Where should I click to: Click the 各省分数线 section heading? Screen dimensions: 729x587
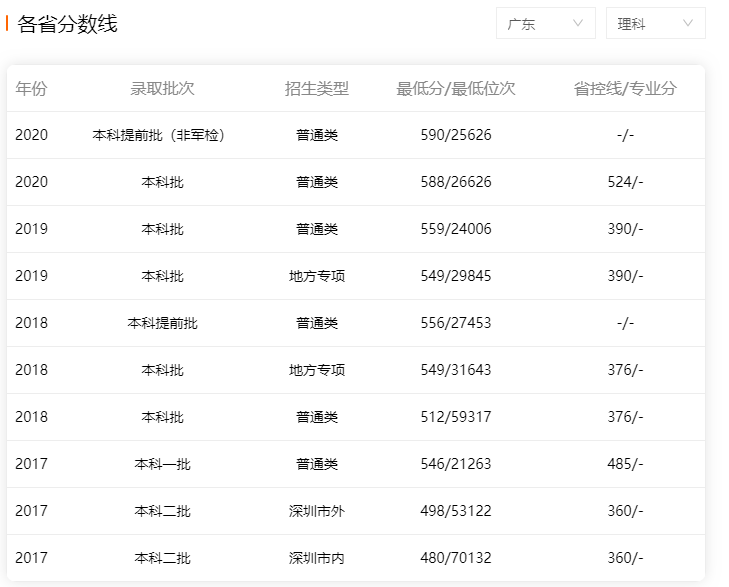click(67, 24)
